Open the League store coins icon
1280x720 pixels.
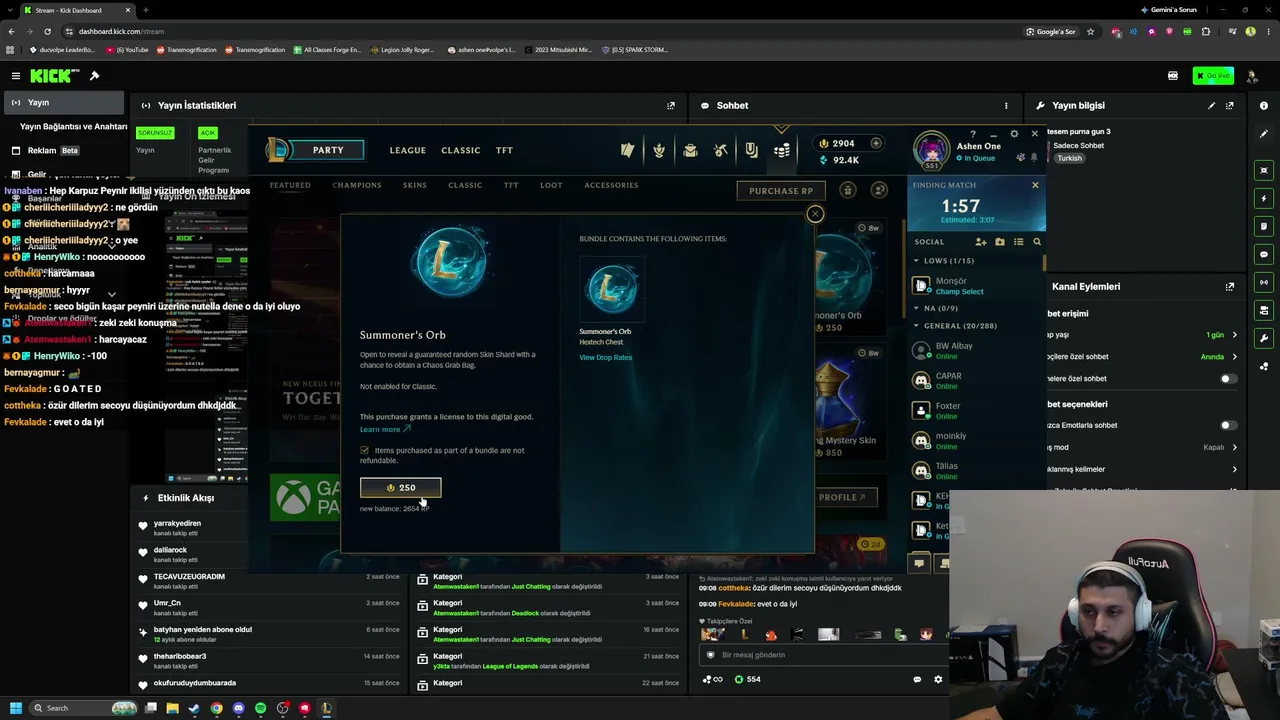click(782, 150)
